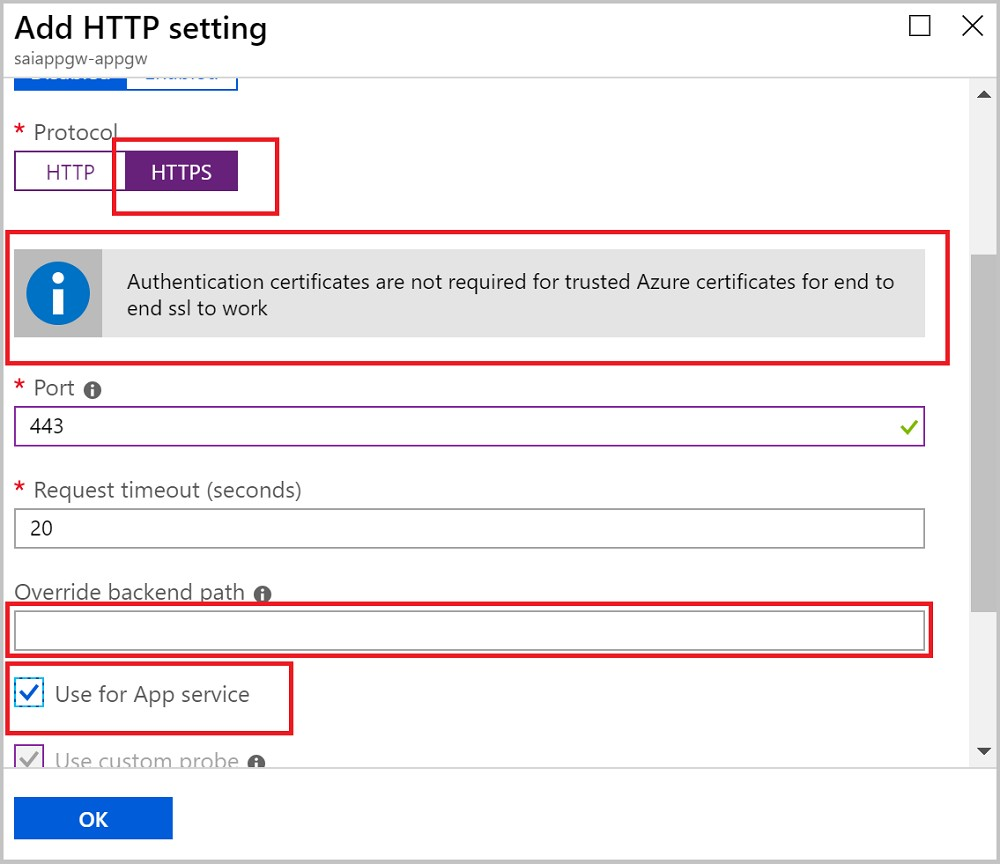
Task: Click the info icon beside Override backend path
Action: tap(263, 594)
